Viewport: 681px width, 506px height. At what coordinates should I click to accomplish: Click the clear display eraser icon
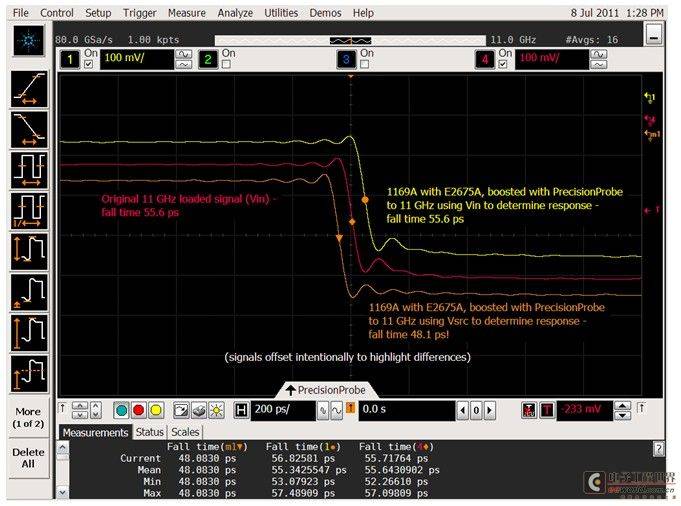pyautogui.click(x=199, y=410)
